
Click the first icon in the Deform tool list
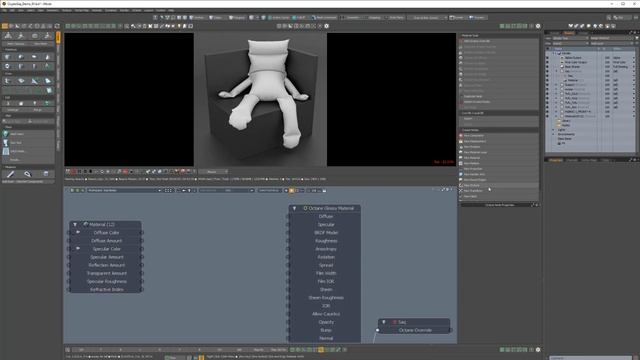(x=6, y=134)
